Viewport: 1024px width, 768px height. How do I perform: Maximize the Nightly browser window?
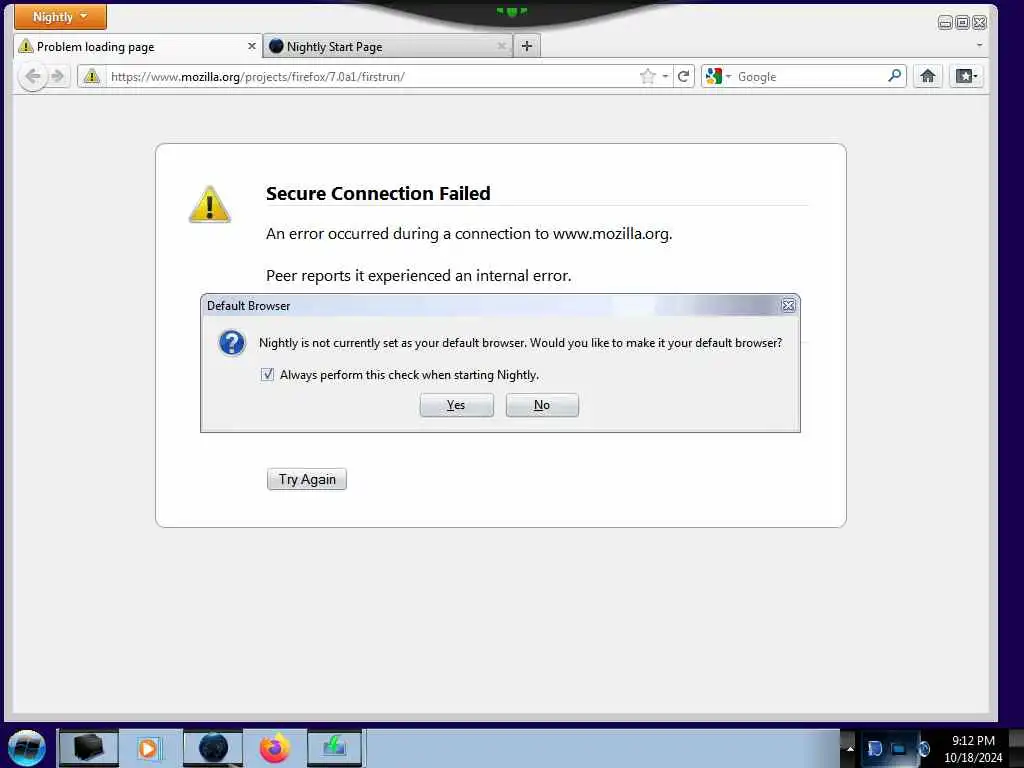click(962, 23)
